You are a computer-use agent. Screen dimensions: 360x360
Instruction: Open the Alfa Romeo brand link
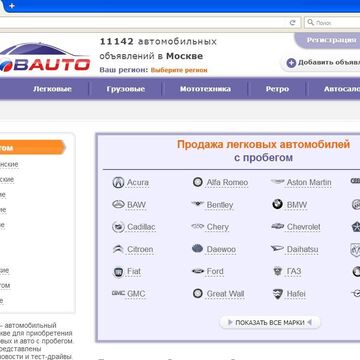227,183
